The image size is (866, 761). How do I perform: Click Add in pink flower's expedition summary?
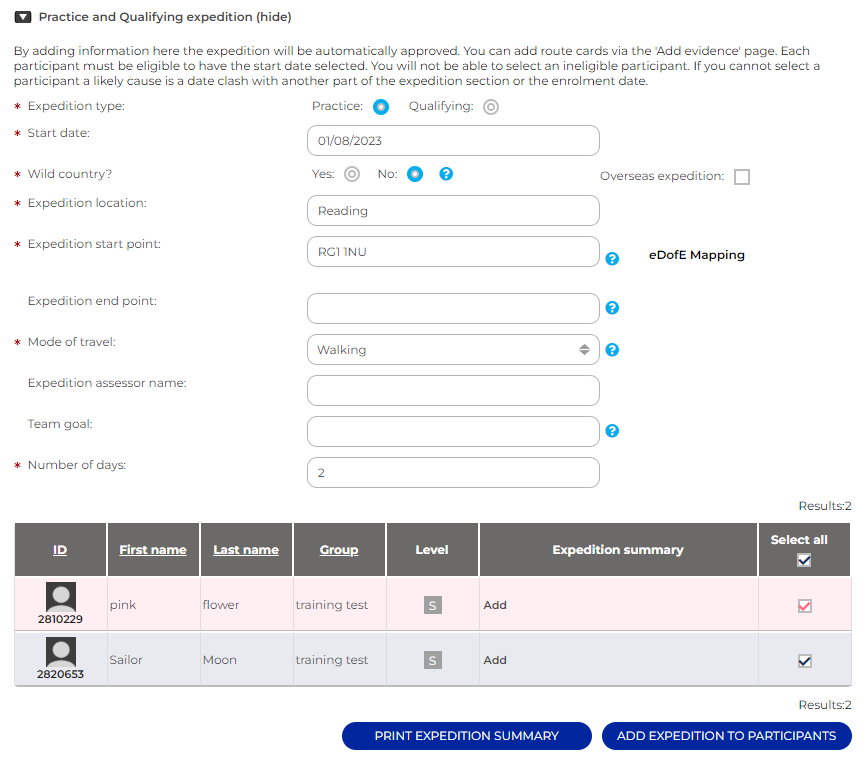point(495,604)
